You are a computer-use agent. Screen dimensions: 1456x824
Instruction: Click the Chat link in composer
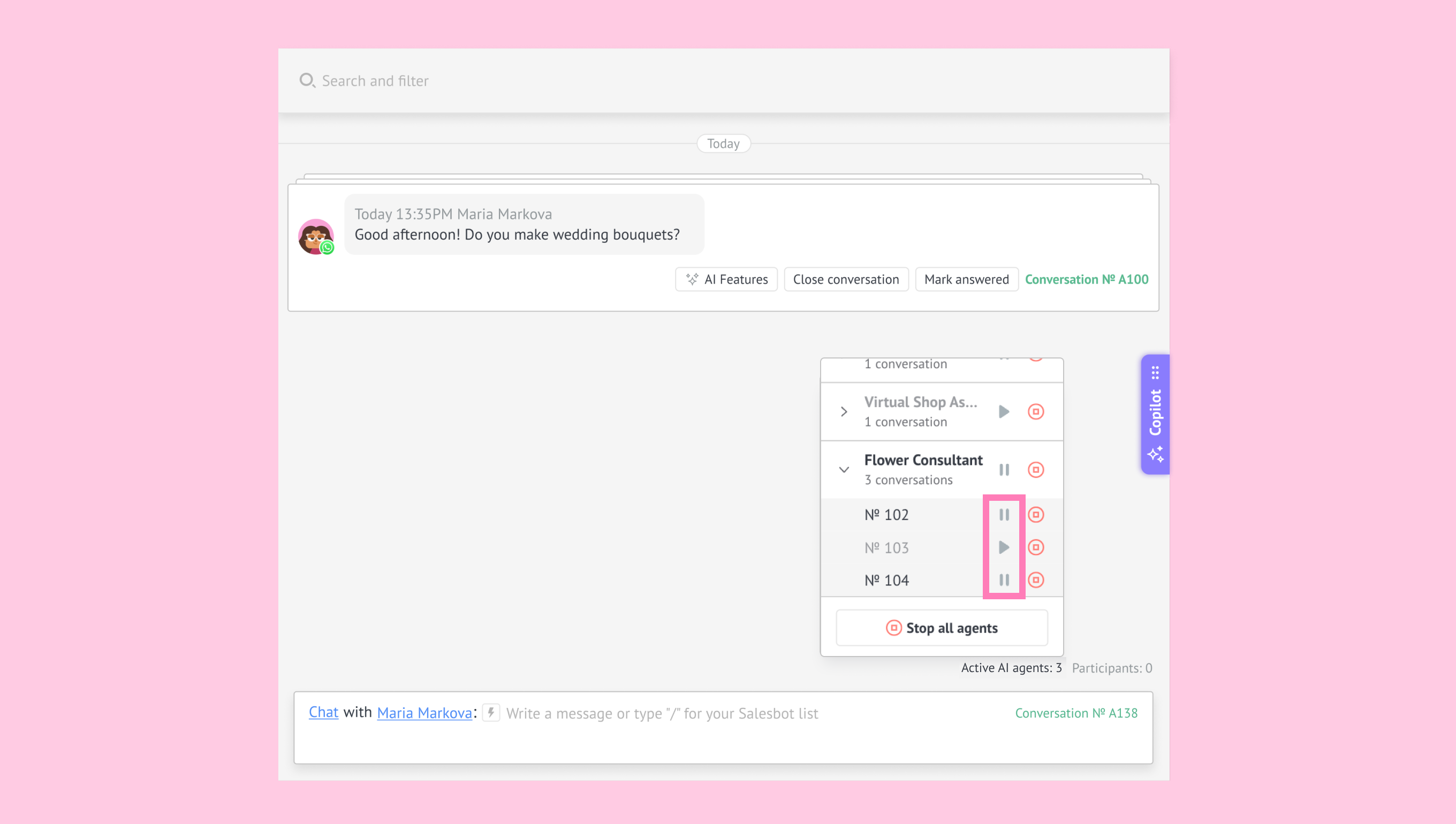tap(323, 713)
